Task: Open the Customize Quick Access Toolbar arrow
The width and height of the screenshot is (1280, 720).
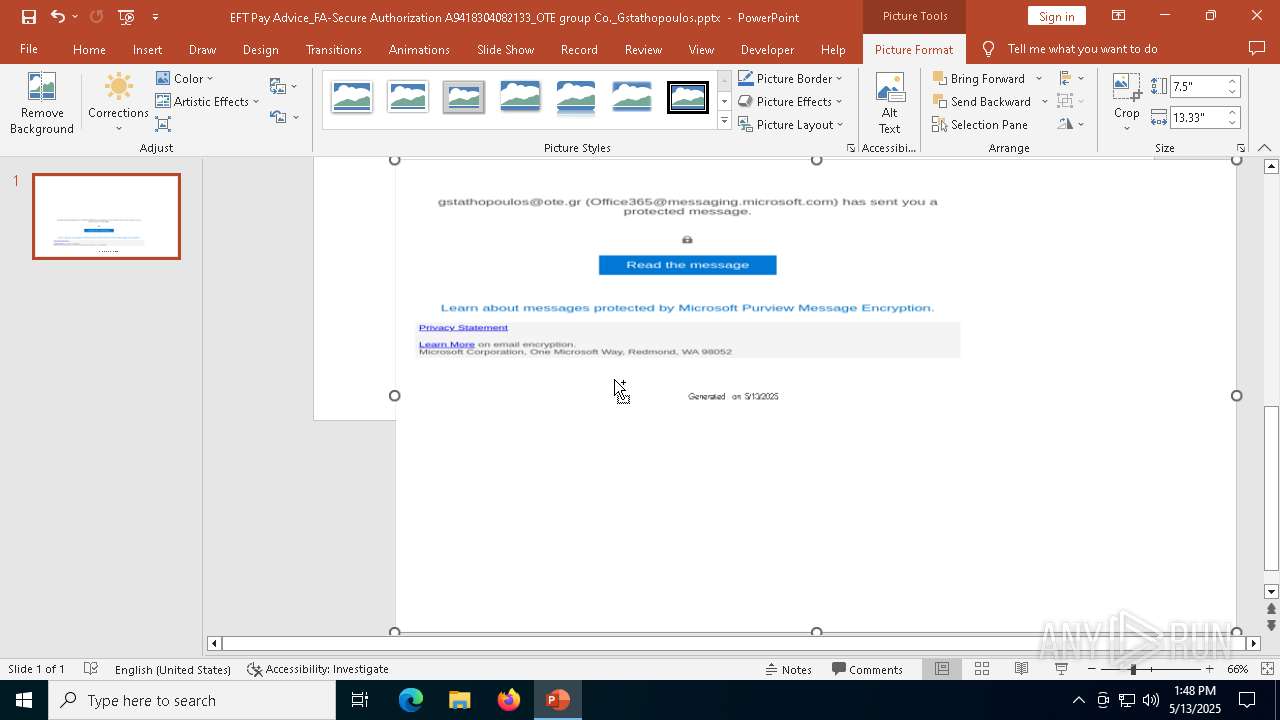Action: pos(155,17)
